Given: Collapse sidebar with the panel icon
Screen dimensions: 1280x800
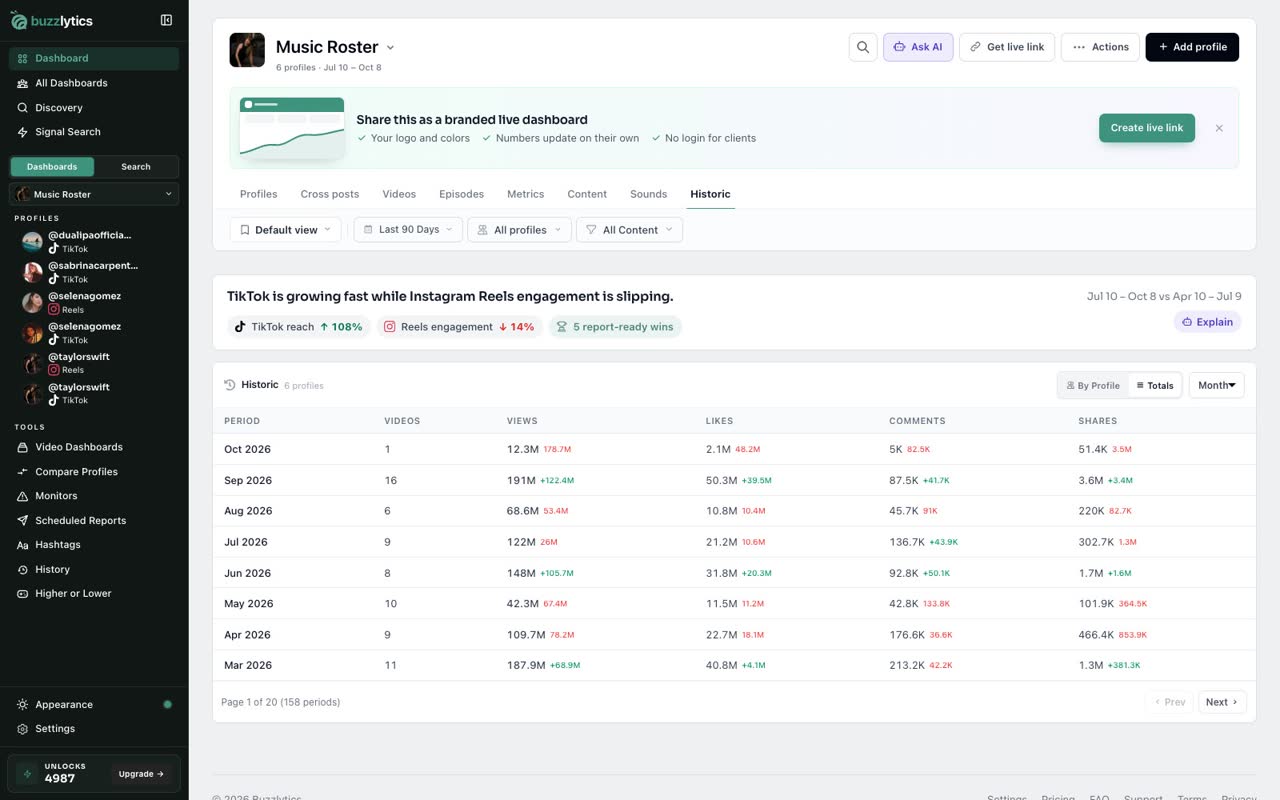Looking at the screenshot, I should click(x=166, y=20).
